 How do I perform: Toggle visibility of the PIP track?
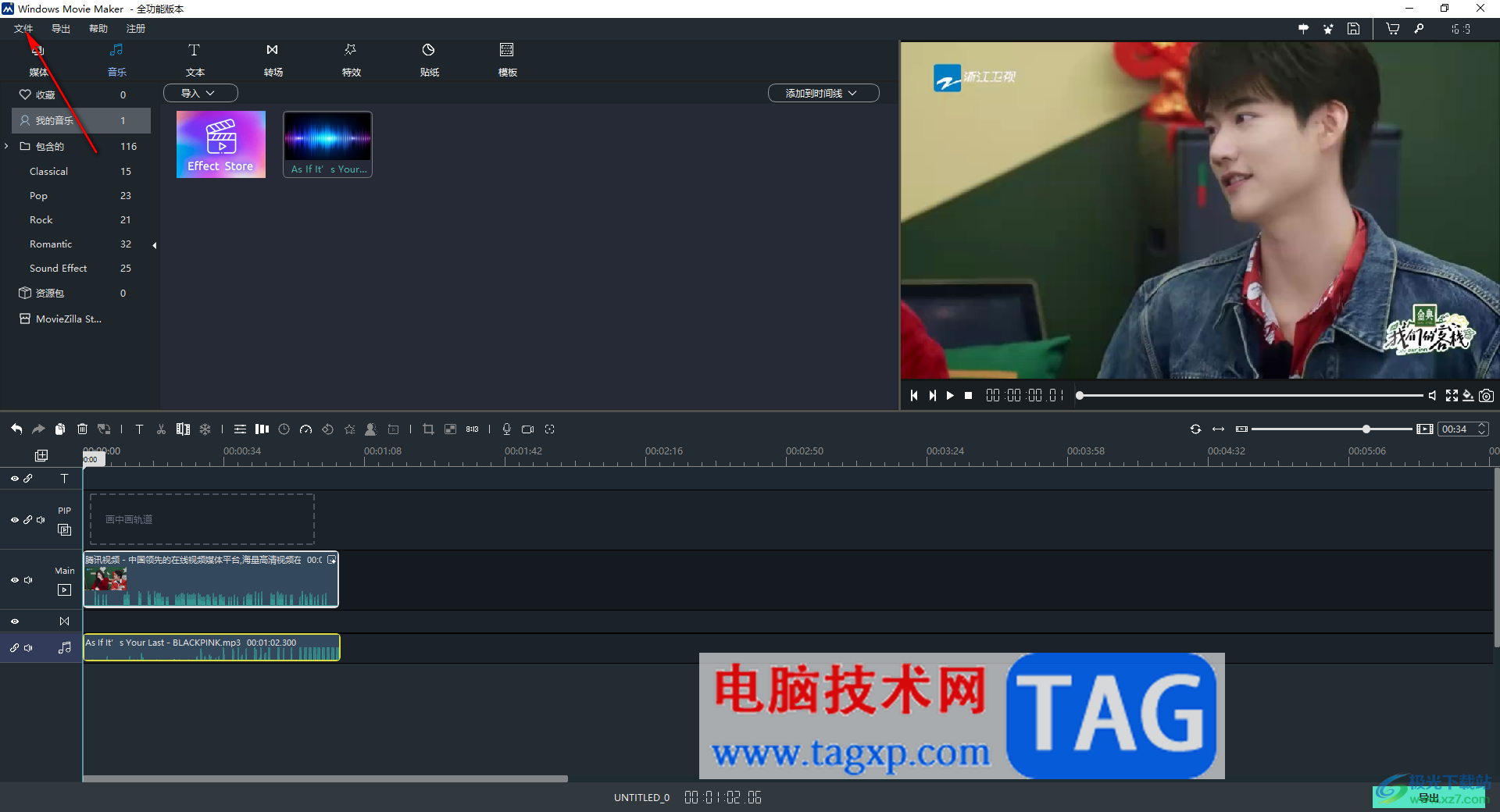pos(15,520)
